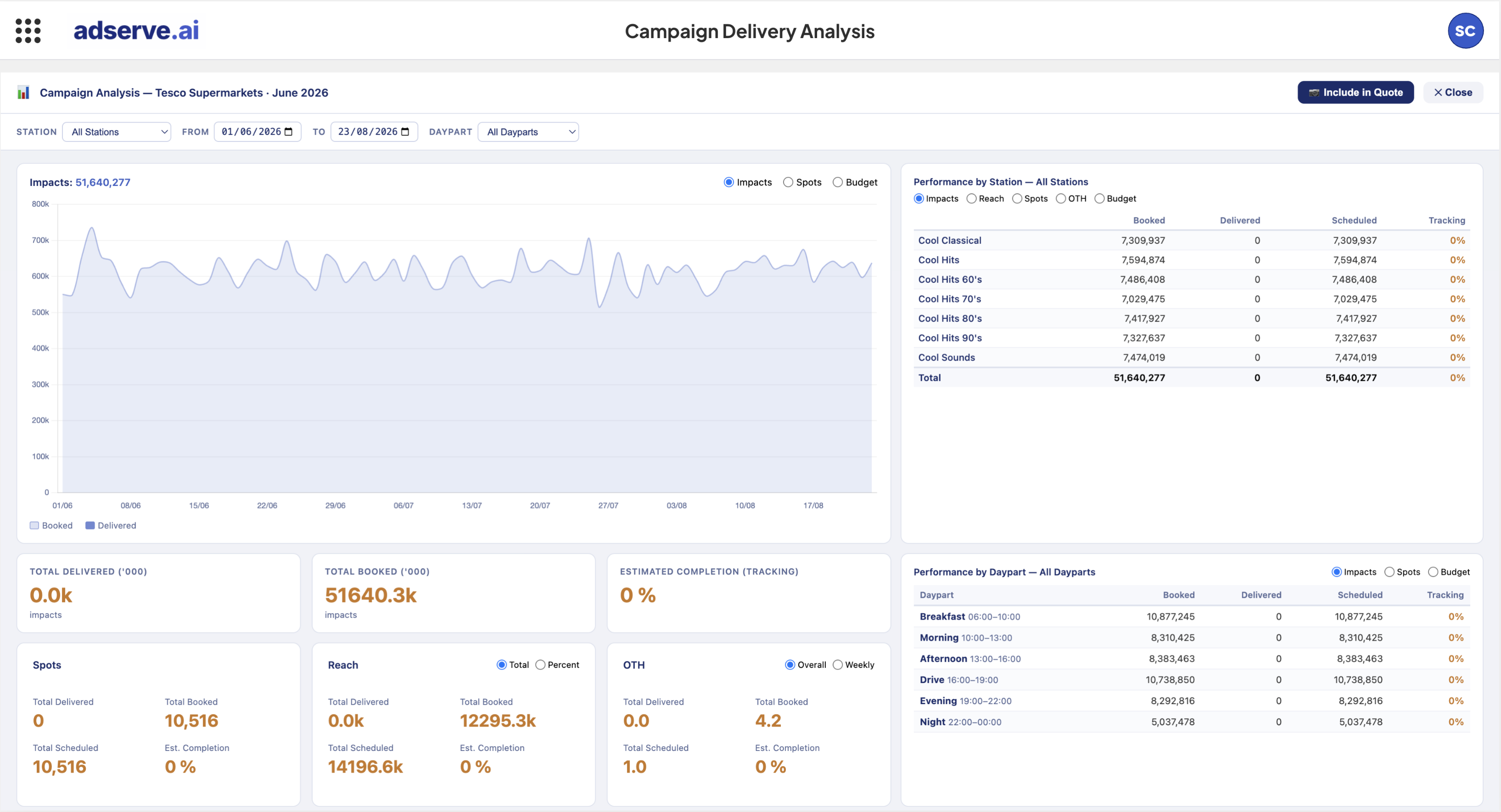Screen dimensions: 1501x812
Task: Select Reach radio in Performance by Station
Action: [971, 198]
